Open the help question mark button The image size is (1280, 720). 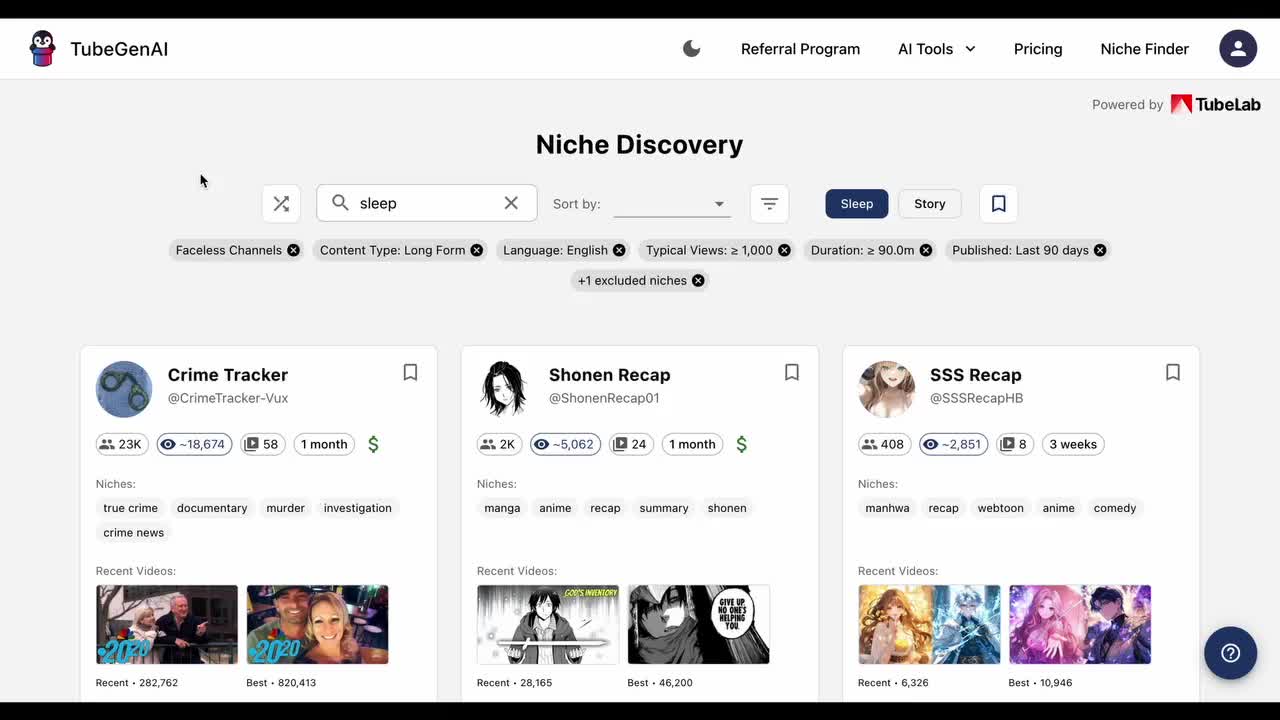point(1230,653)
